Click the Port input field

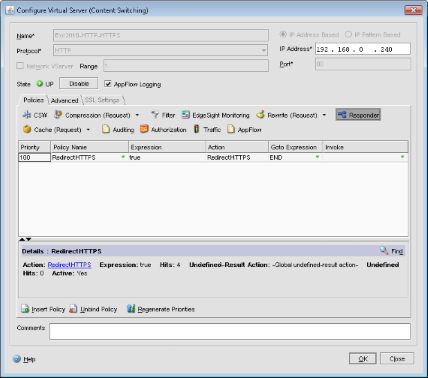363,64
